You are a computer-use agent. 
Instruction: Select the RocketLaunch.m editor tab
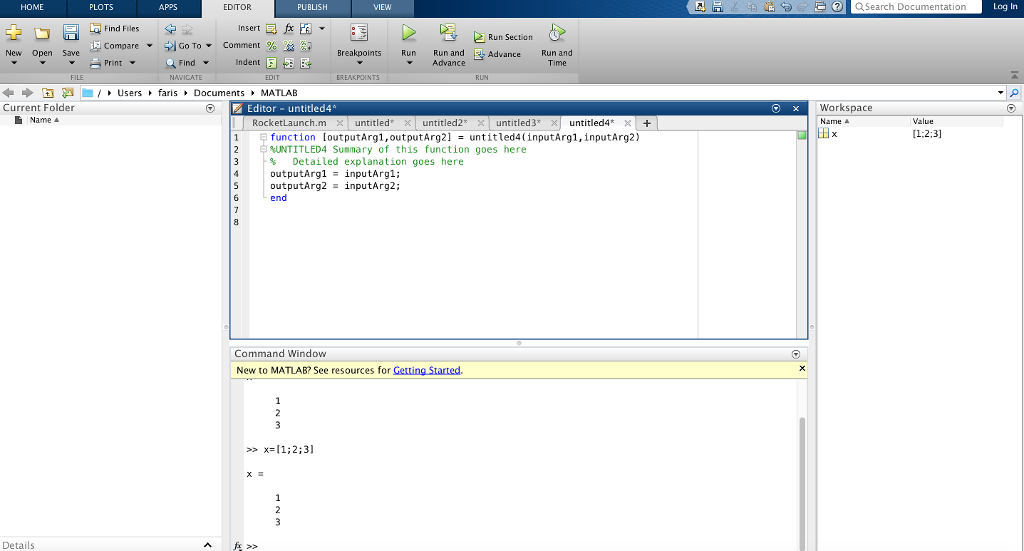tap(289, 123)
